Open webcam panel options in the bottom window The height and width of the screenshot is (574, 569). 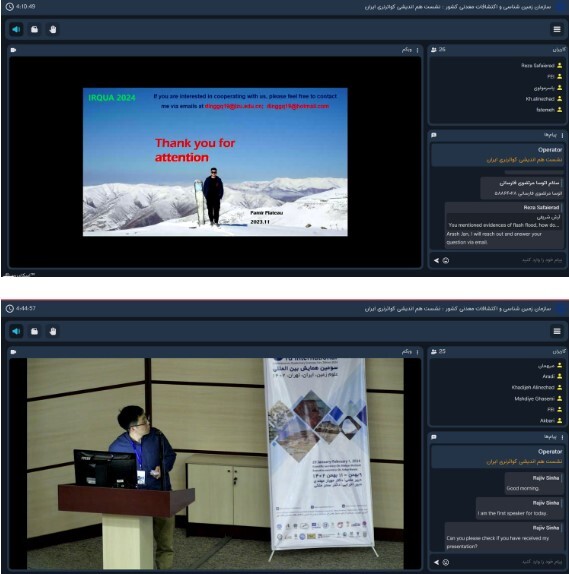click(x=417, y=352)
